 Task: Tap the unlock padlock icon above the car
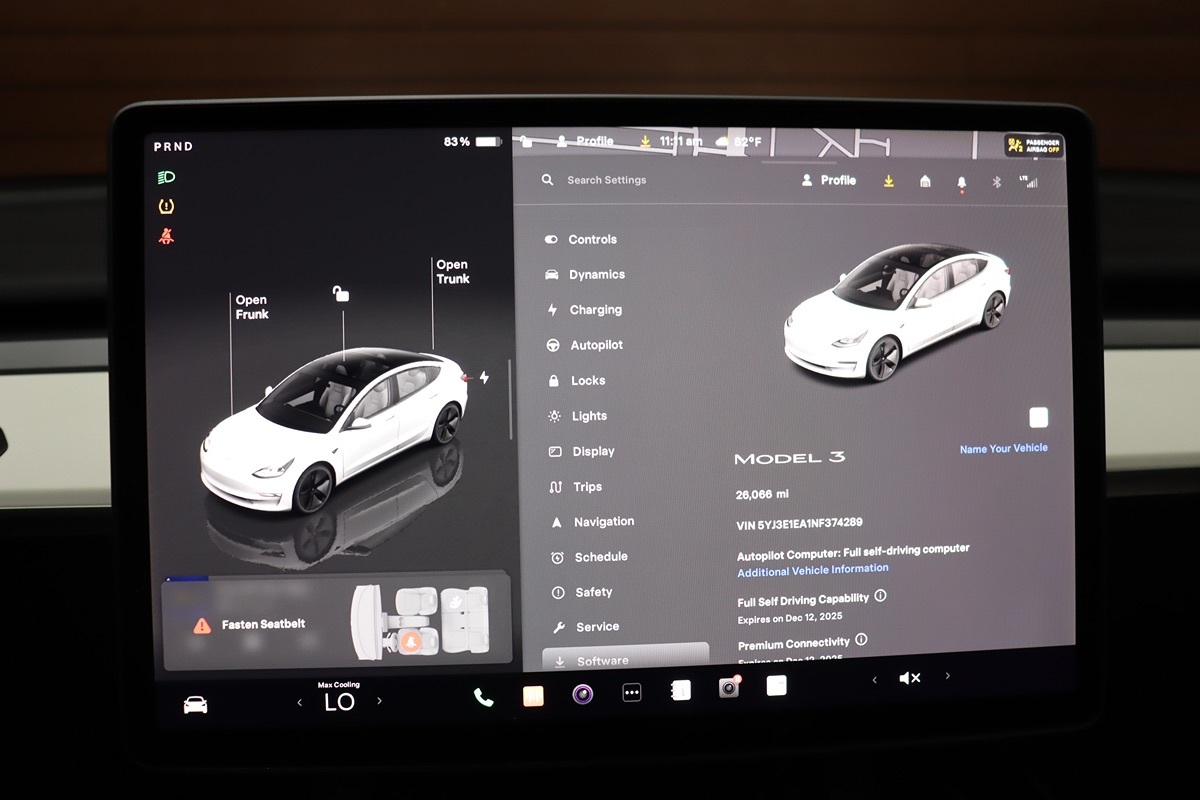click(341, 293)
